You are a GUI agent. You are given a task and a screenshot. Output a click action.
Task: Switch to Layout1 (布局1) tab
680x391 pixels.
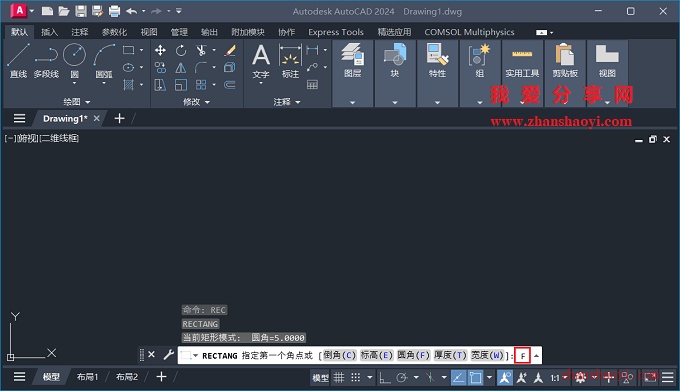(87, 377)
